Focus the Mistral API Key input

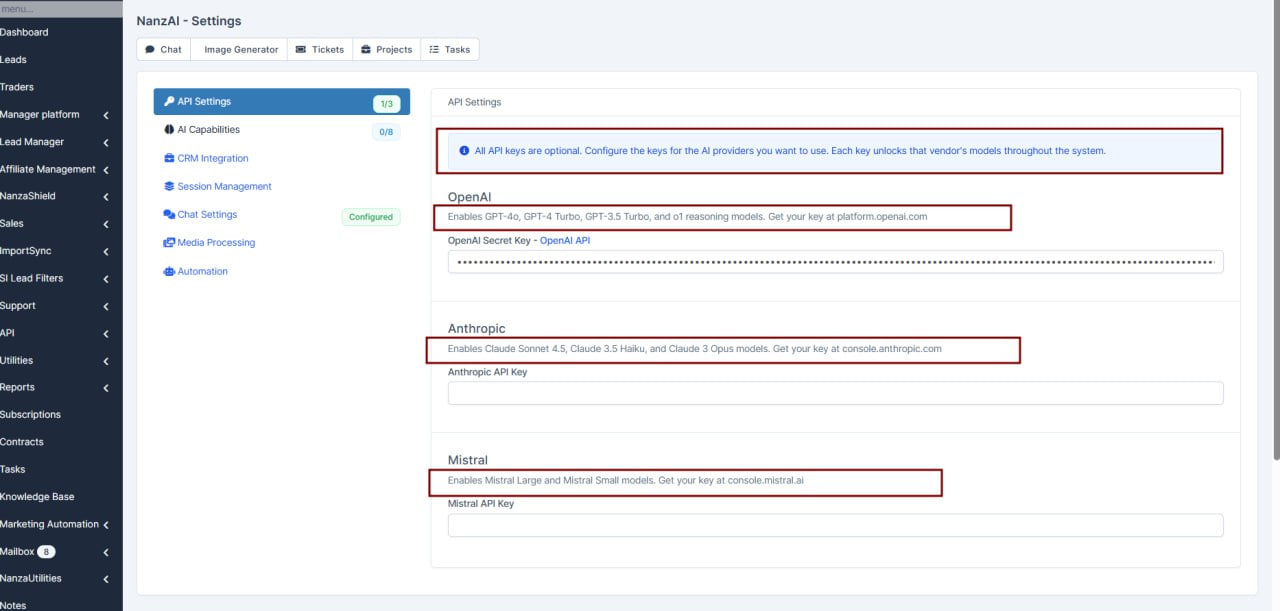point(835,526)
